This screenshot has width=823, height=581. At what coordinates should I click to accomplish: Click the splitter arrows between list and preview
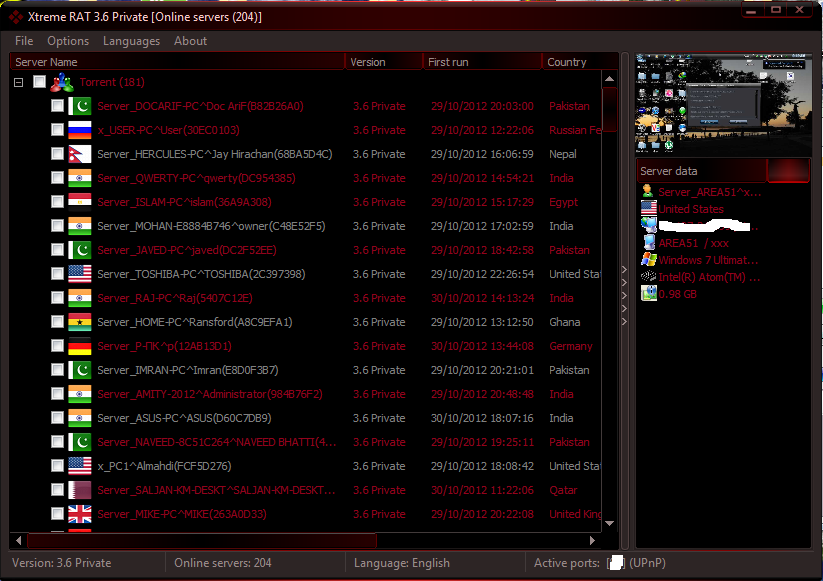point(624,295)
